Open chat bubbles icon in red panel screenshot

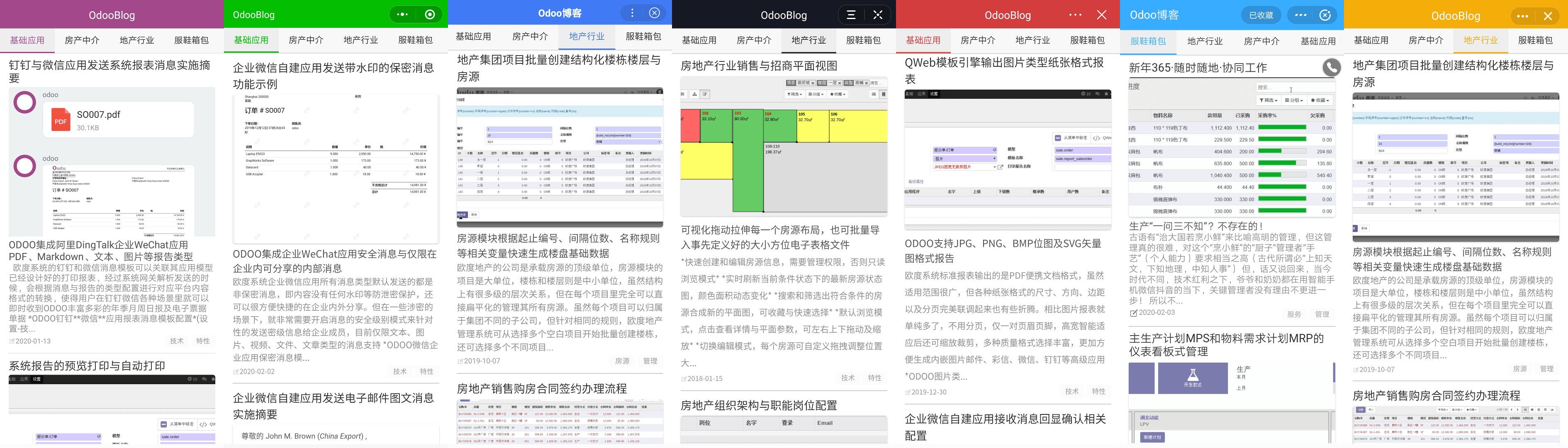[1098, 94]
